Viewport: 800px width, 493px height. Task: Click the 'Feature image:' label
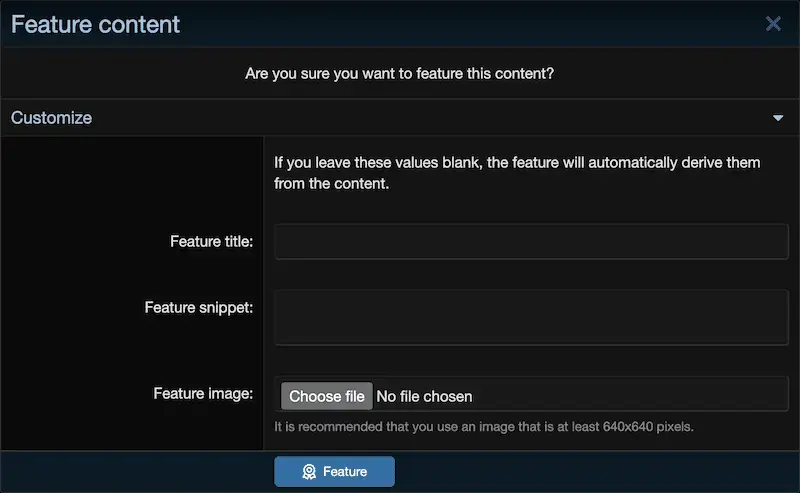[203, 393]
